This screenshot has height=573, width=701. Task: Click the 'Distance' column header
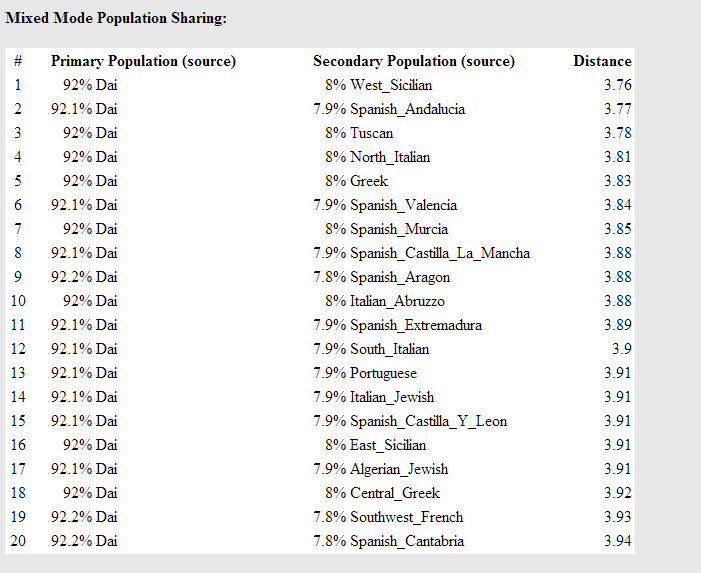[x=602, y=61]
